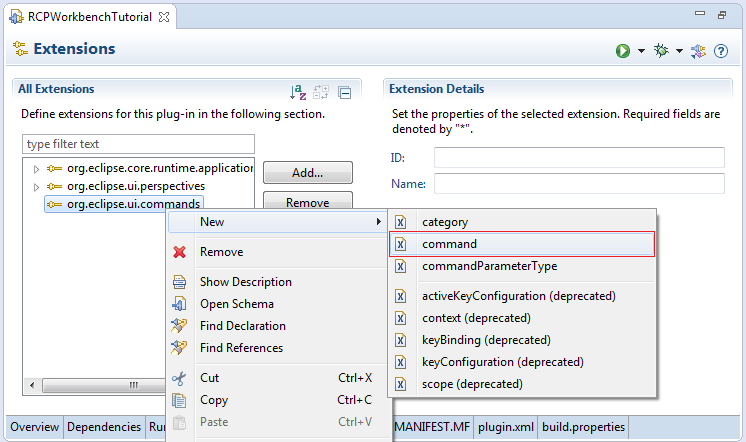Click the Show Description printer icon
This screenshot has width=746, height=442.
point(179,282)
